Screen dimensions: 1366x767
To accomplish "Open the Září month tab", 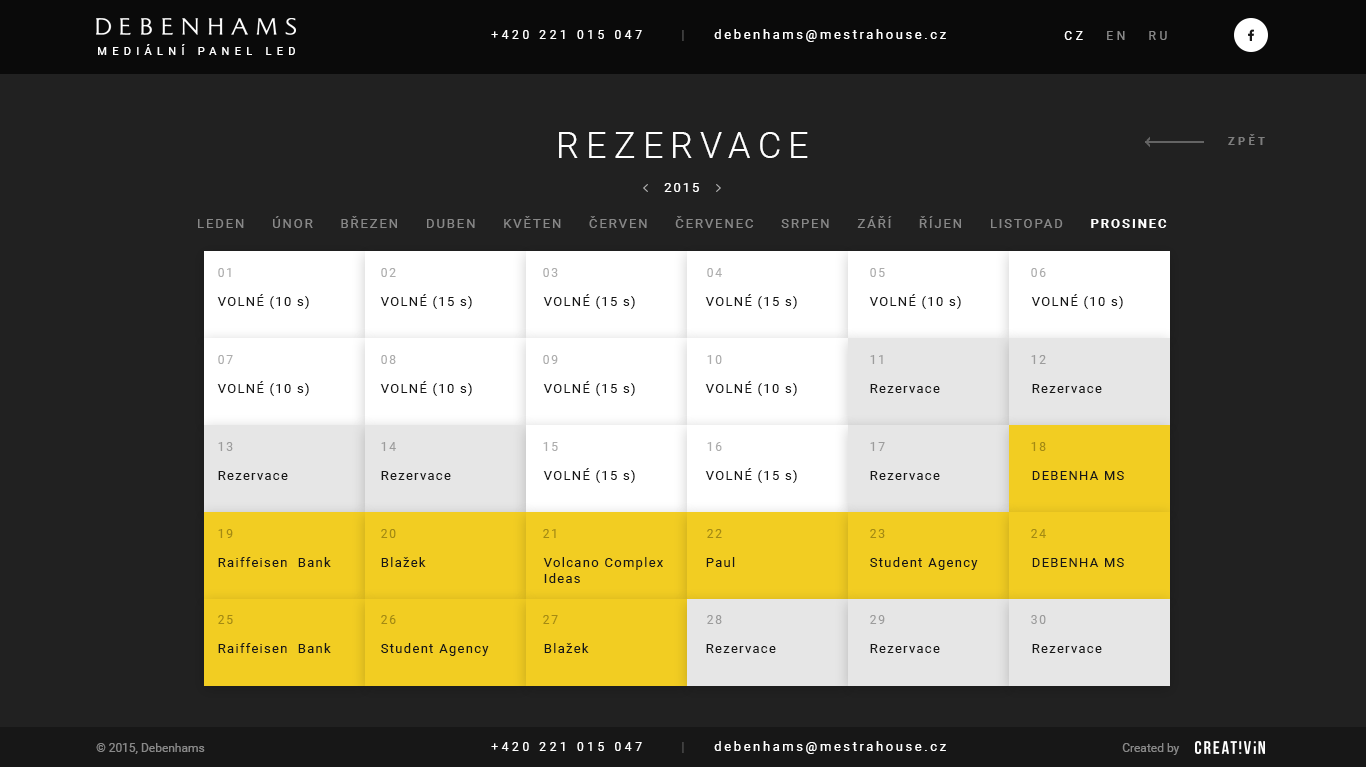I will pyautogui.click(x=874, y=224).
